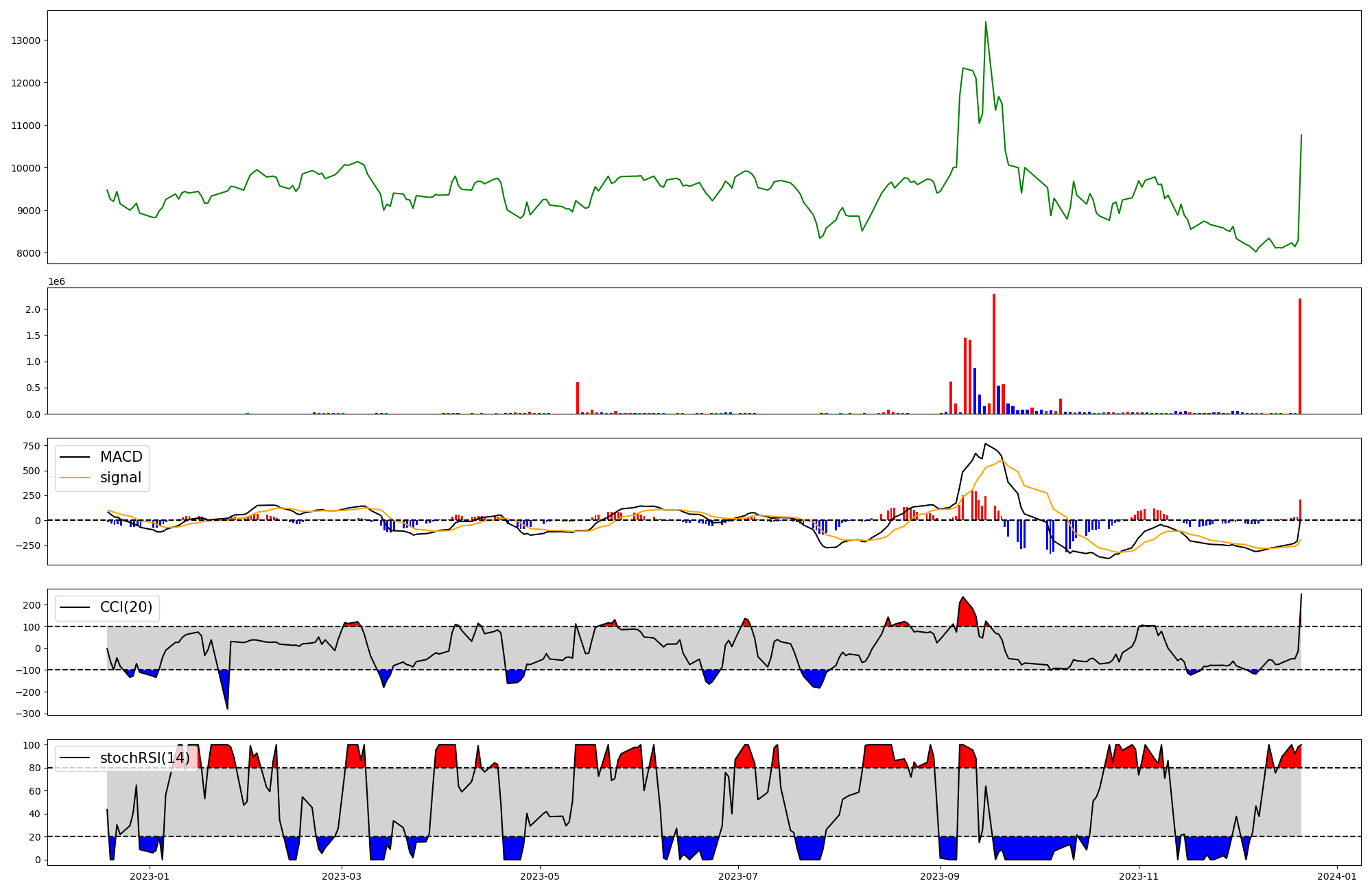The width and height of the screenshot is (1372, 892).
Task: Click the 2023-01 date axis label
Action: [x=149, y=876]
